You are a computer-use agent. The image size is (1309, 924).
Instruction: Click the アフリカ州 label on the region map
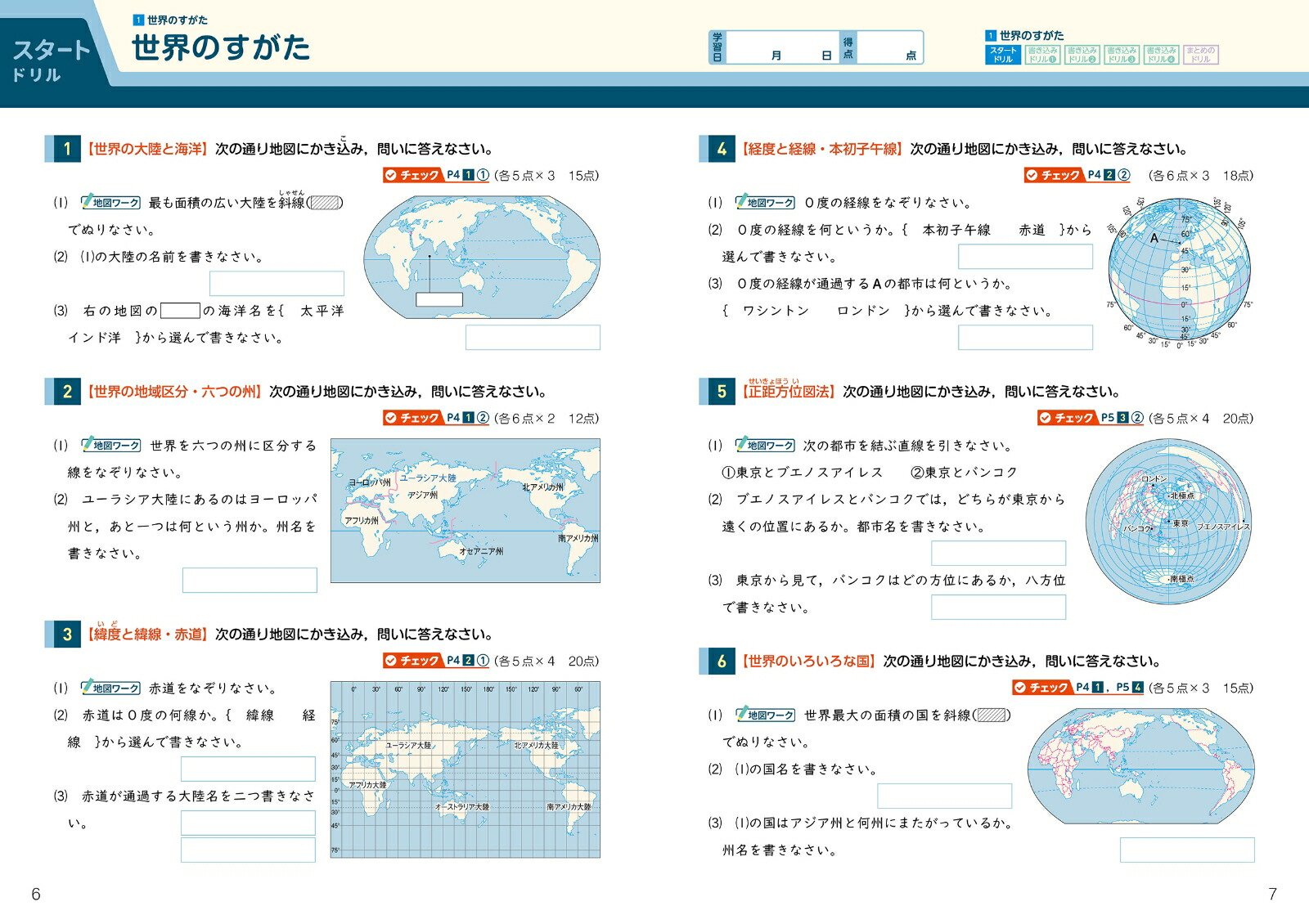362,520
